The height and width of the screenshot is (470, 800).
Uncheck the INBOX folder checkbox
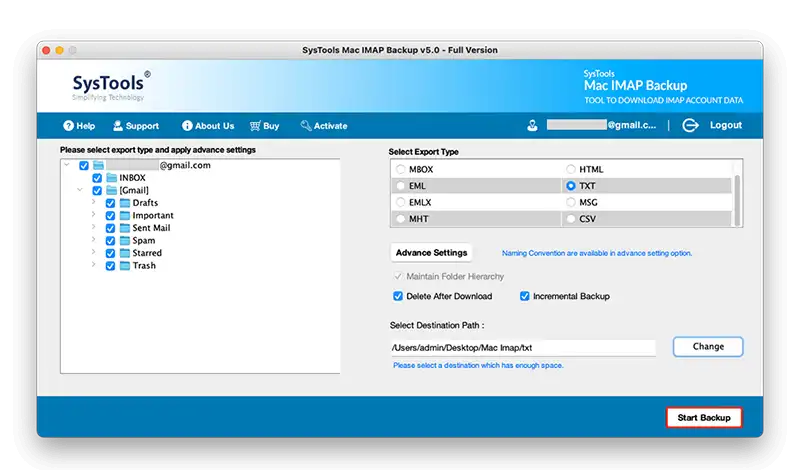point(97,178)
